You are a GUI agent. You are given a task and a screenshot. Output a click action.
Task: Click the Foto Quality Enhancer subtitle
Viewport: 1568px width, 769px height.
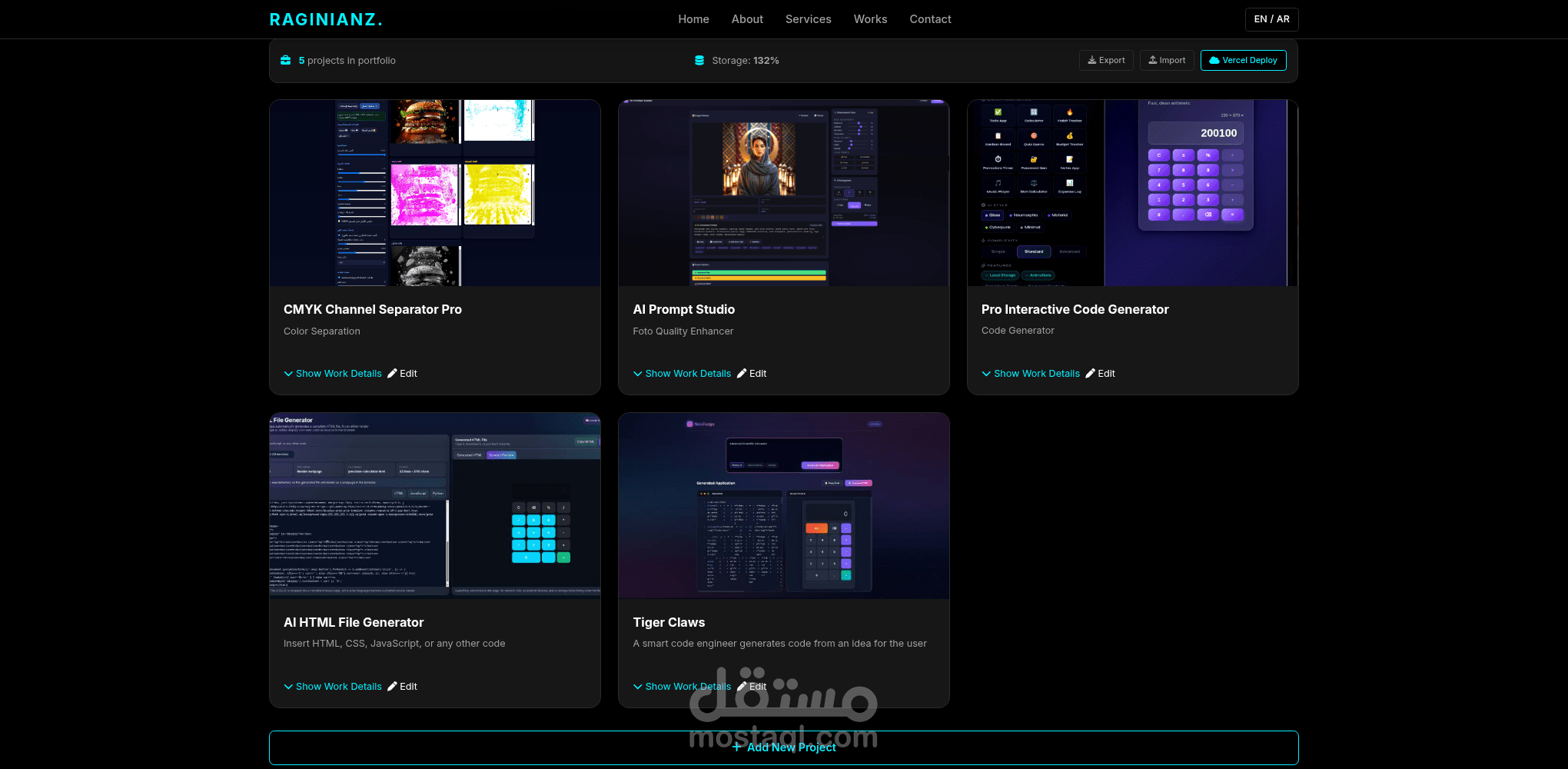point(683,331)
